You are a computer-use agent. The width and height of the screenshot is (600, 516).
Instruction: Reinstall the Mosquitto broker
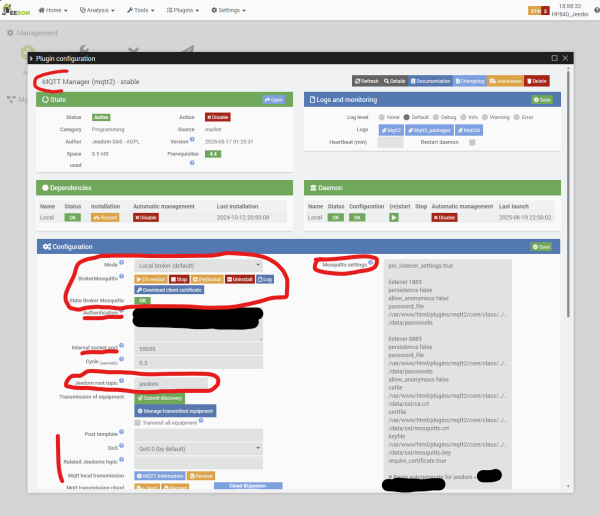coord(207,279)
